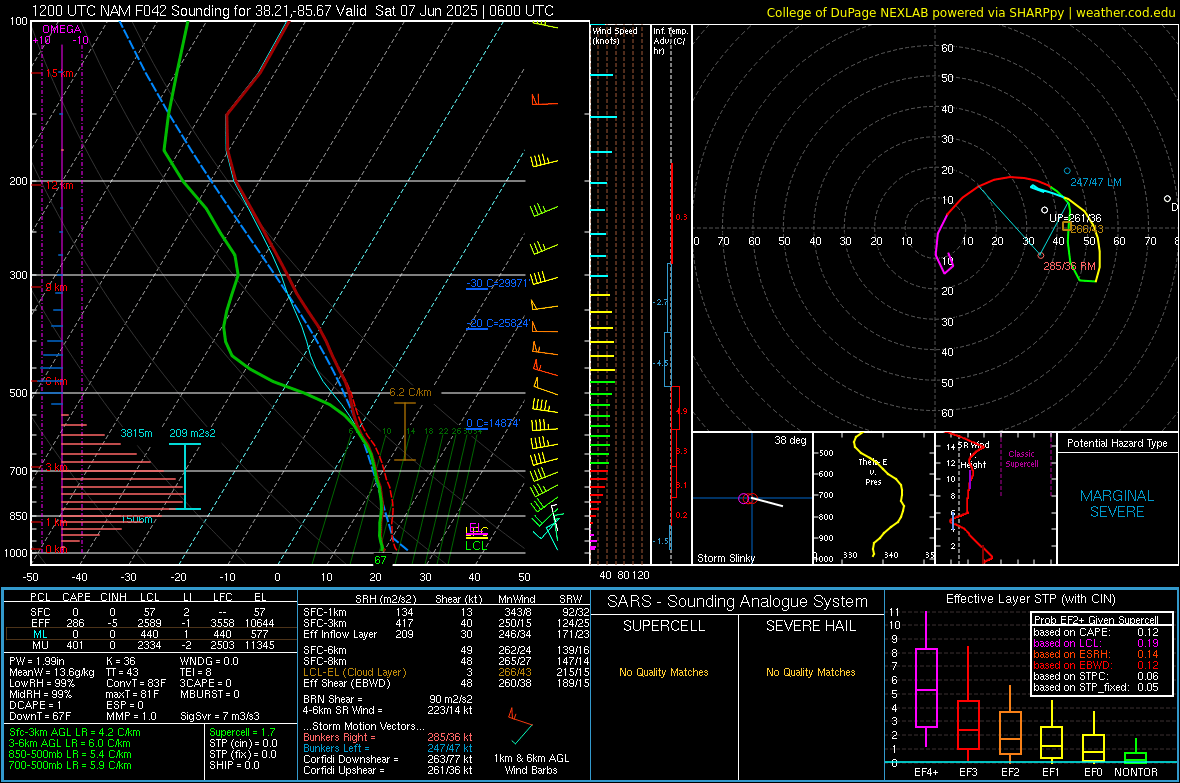Image resolution: width=1180 pixels, height=783 pixels.
Task: Click the CAPE column header
Action: pyautogui.click(x=76, y=596)
